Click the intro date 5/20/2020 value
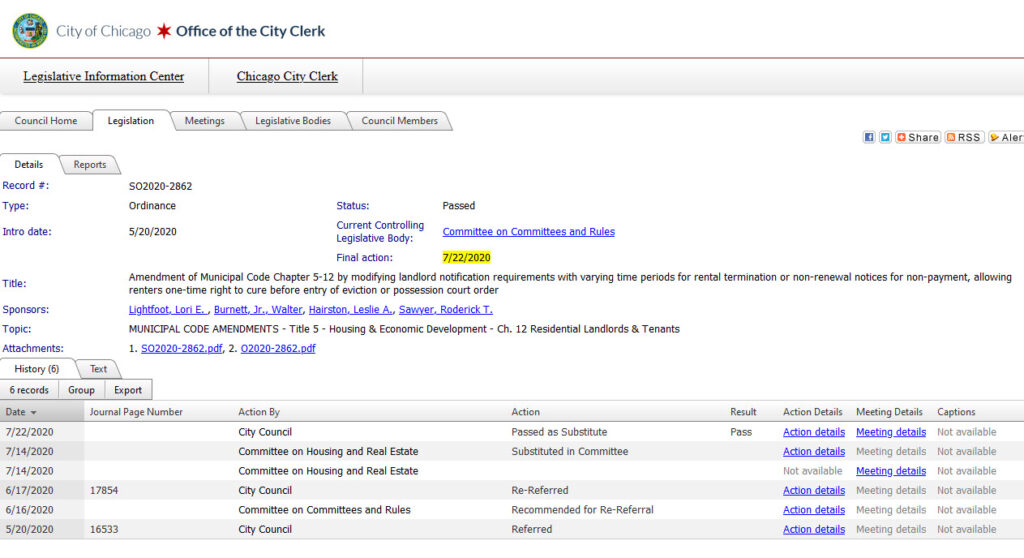This screenshot has width=1024, height=558. click(x=153, y=232)
